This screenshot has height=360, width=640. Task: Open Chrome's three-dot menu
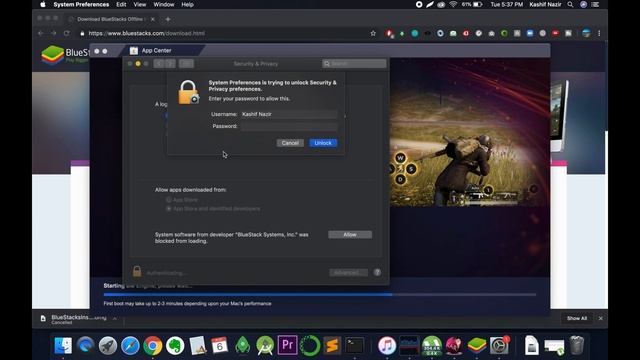coord(599,33)
